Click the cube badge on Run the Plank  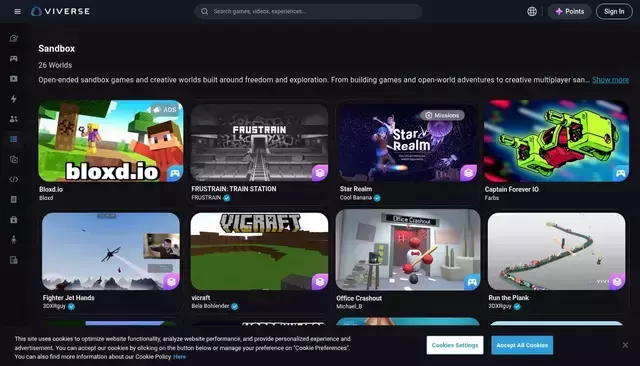tap(617, 282)
